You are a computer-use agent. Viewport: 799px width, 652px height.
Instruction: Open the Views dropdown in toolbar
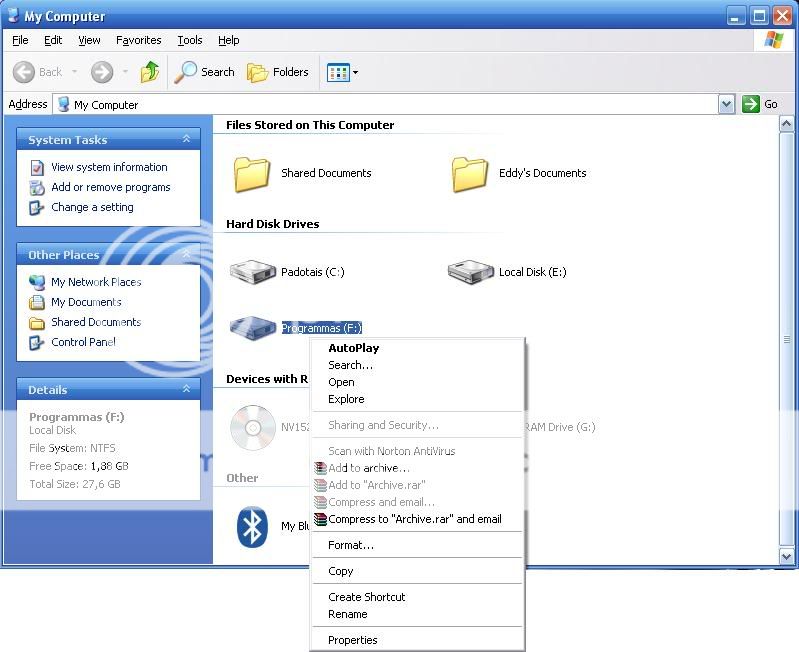tap(343, 72)
